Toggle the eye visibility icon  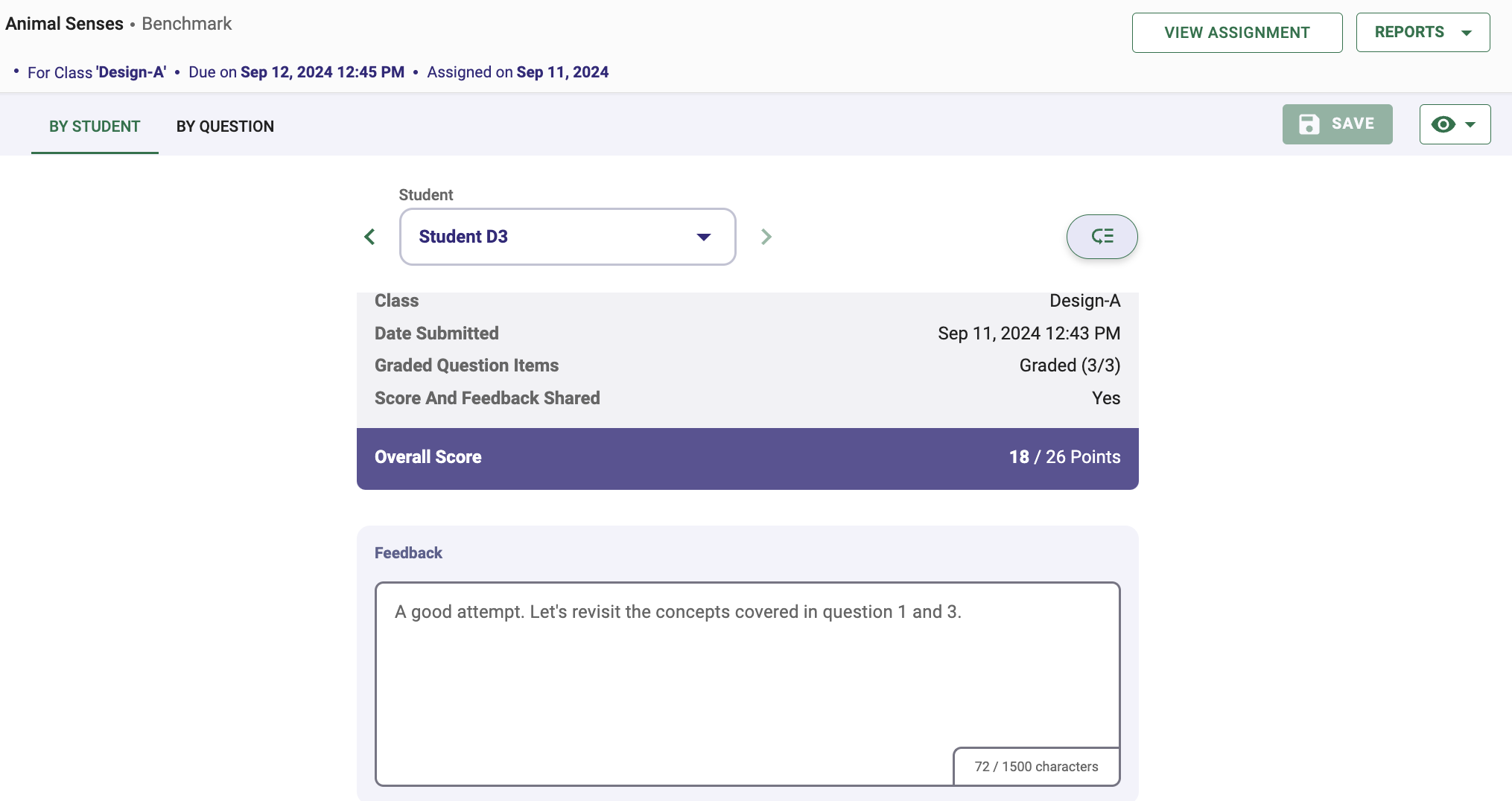coord(1443,124)
